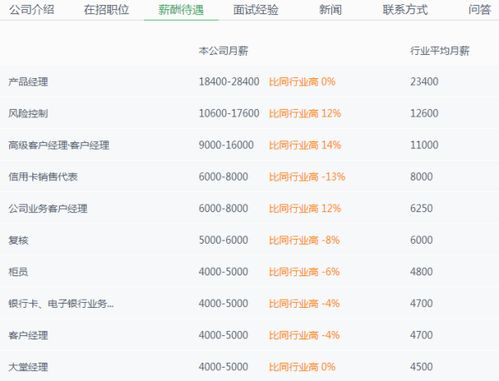The width and height of the screenshot is (499, 381).
Task: Click 比同行业高 12% in 公司业务客户经理 row
Action: click(305, 208)
